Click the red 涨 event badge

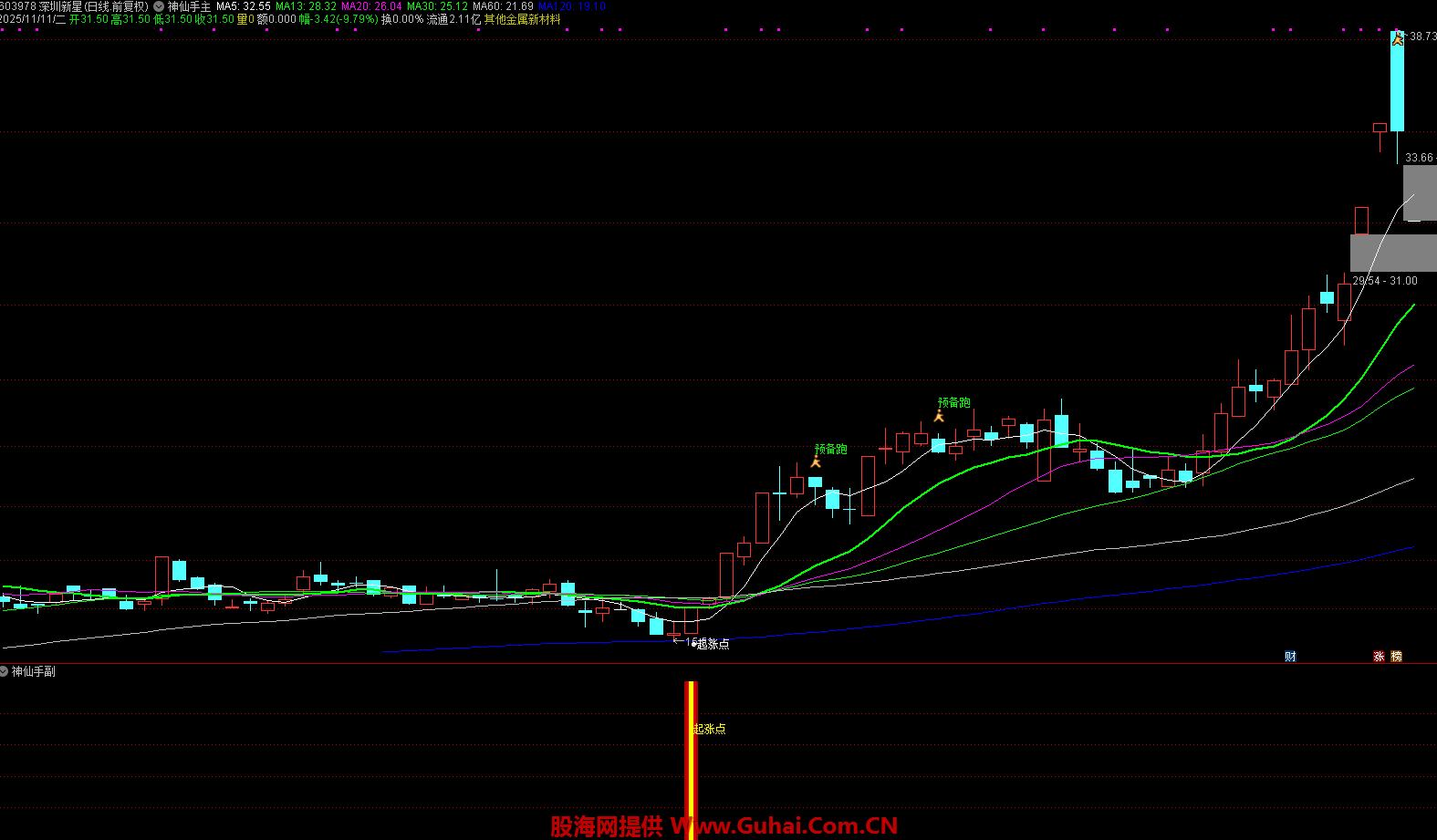[x=1379, y=656]
